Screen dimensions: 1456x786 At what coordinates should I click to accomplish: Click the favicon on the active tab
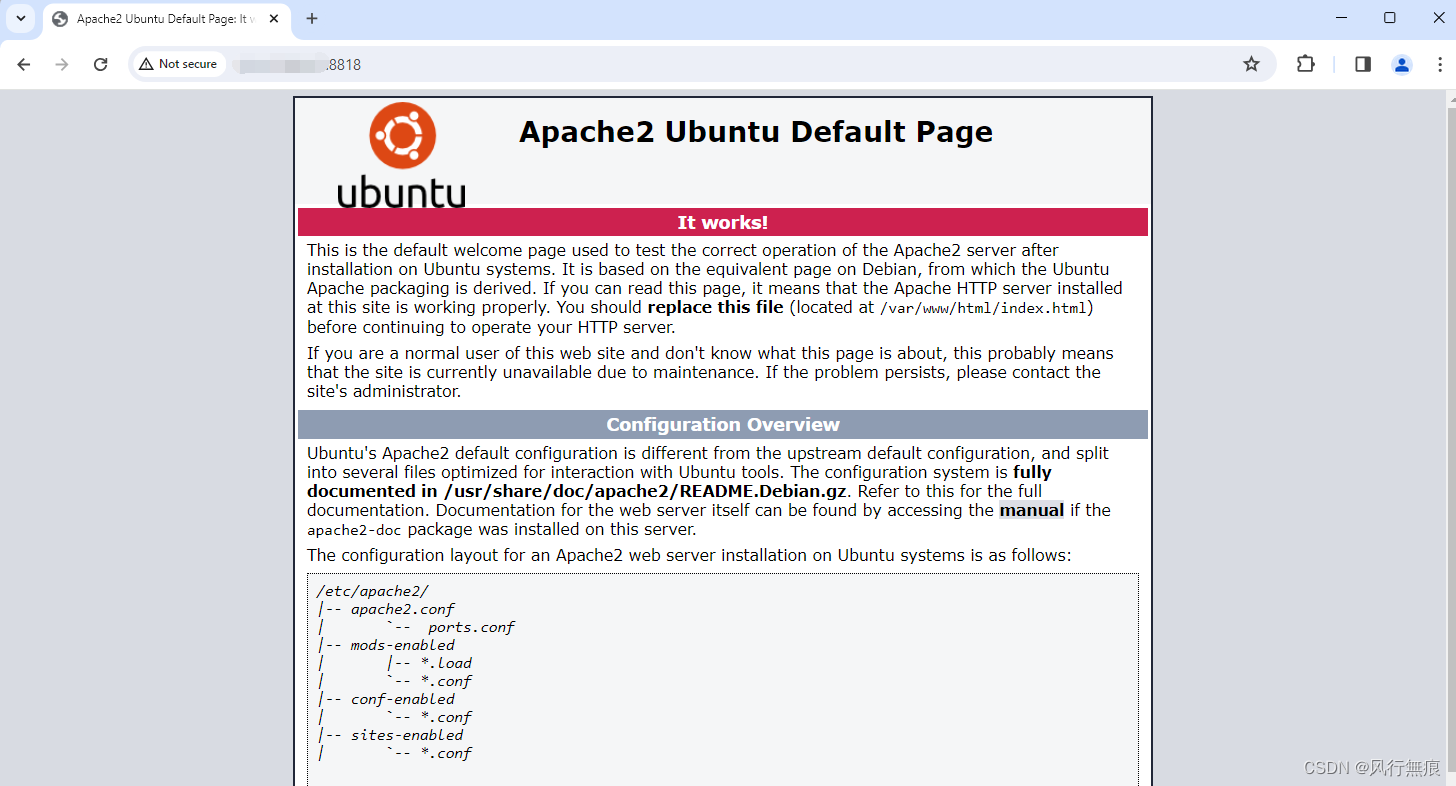[60, 18]
